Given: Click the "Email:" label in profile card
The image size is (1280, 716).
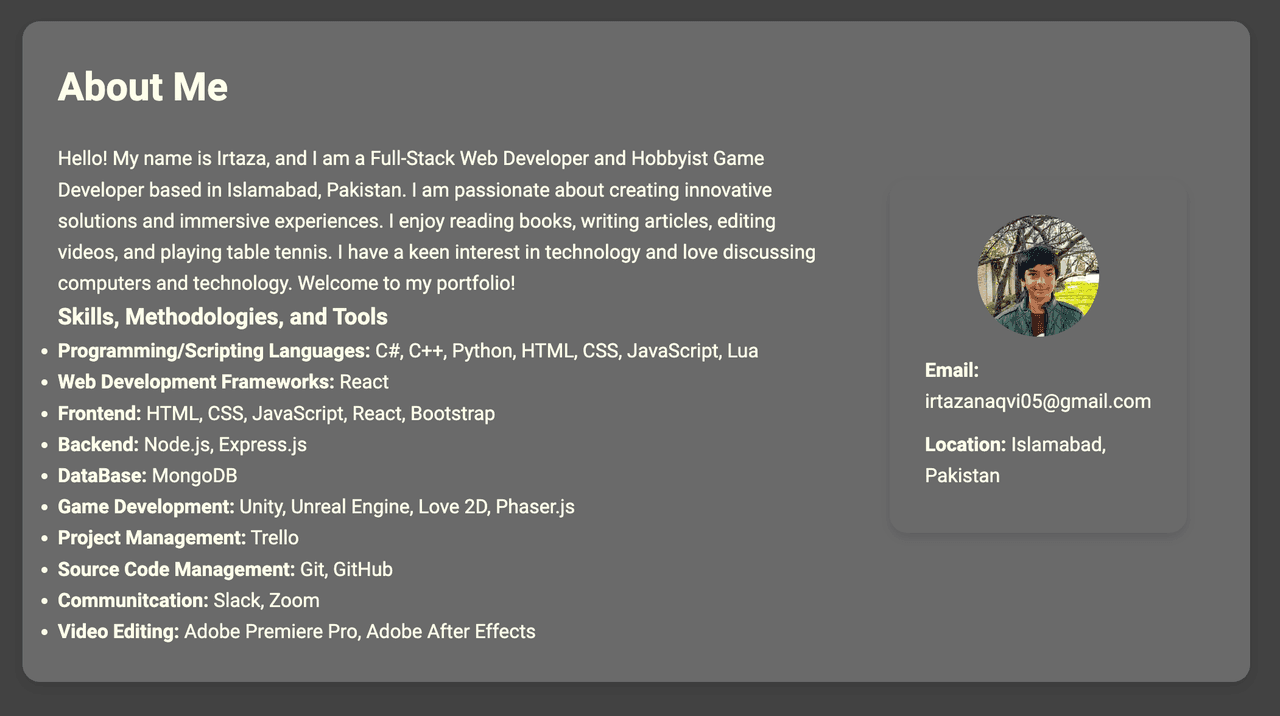Looking at the screenshot, I should (951, 370).
